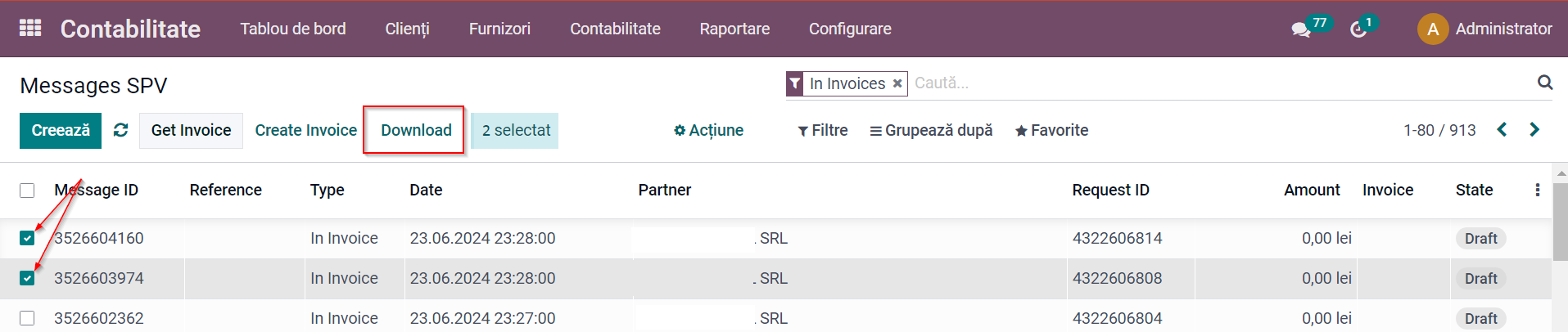This screenshot has width=1568, height=332.
Task: Open the Clienți menu
Action: point(407,29)
